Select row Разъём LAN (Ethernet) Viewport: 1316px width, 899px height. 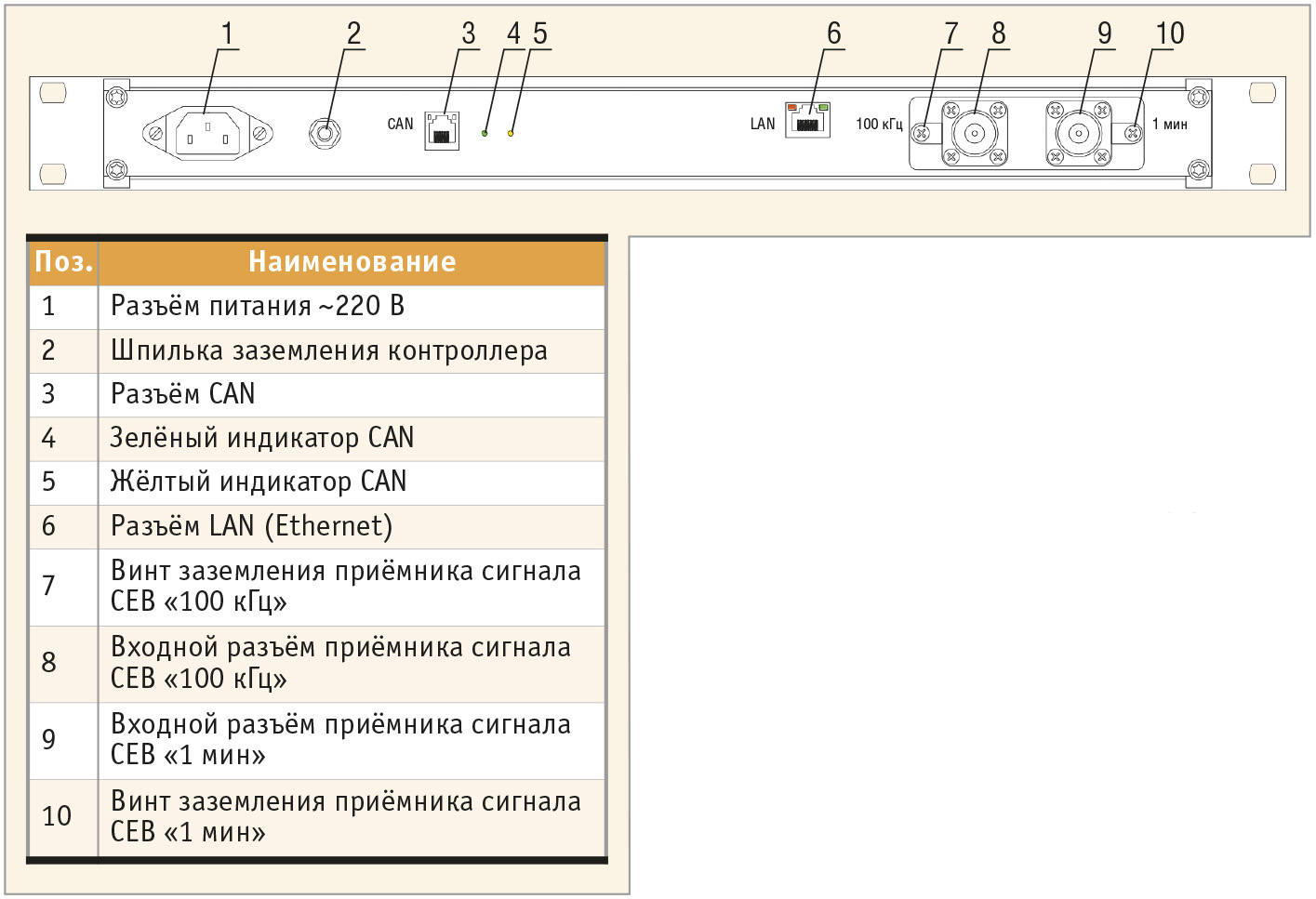317,527
